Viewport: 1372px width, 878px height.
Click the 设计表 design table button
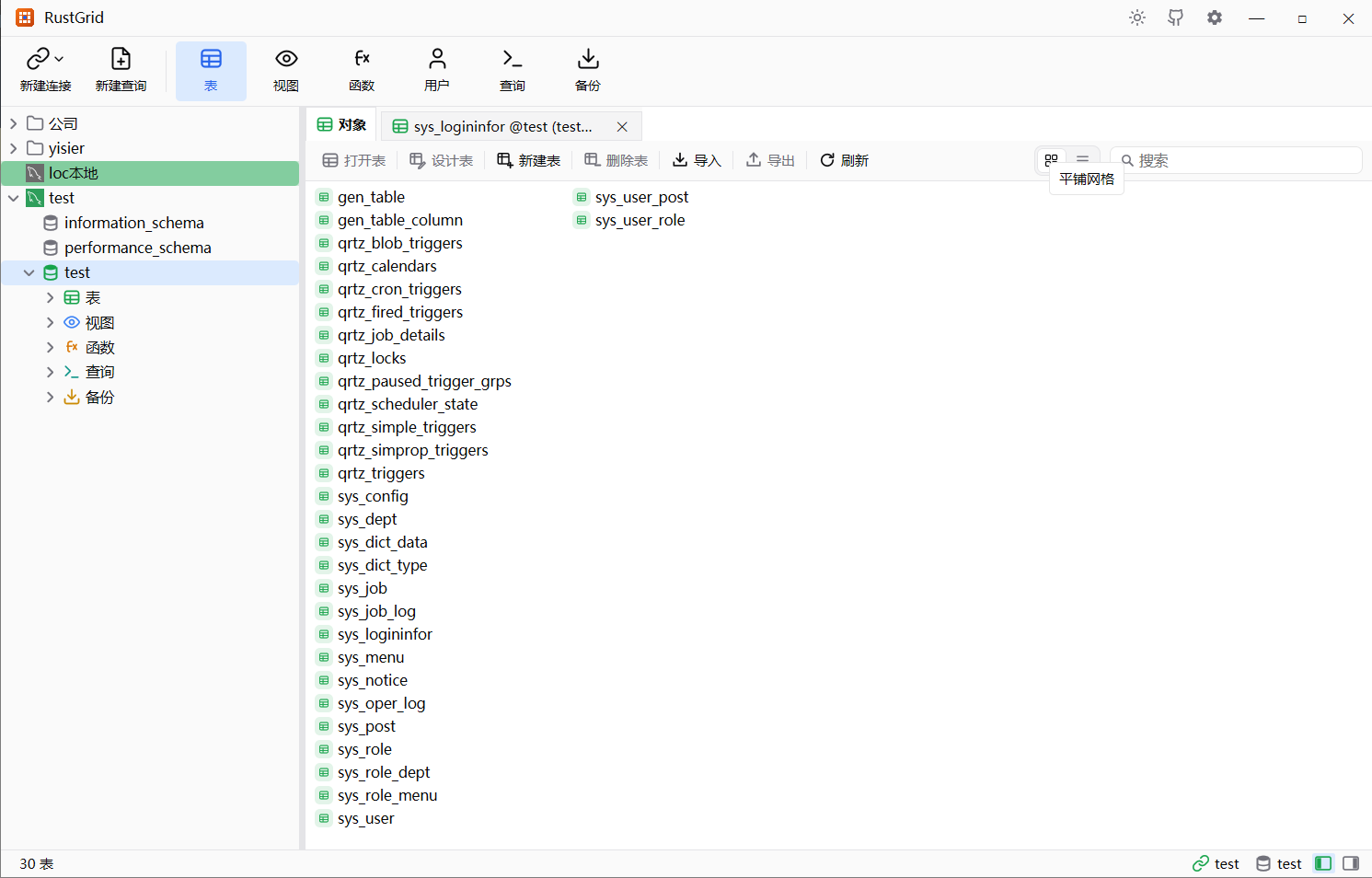pyautogui.click(x=442, y=160)
